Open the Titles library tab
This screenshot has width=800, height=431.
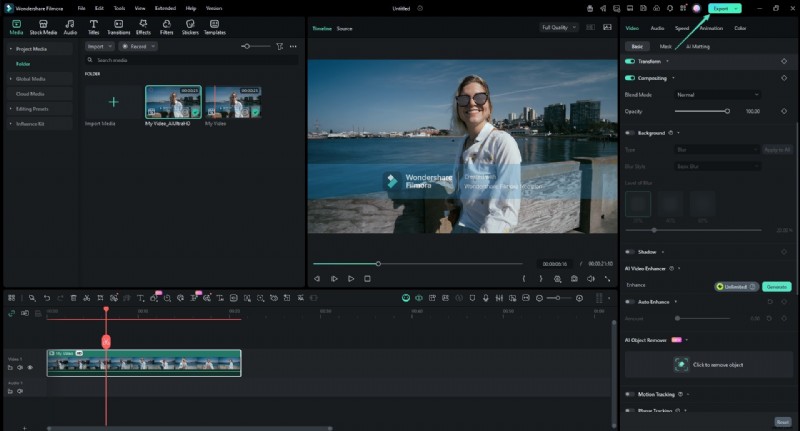tap(93, 26)
